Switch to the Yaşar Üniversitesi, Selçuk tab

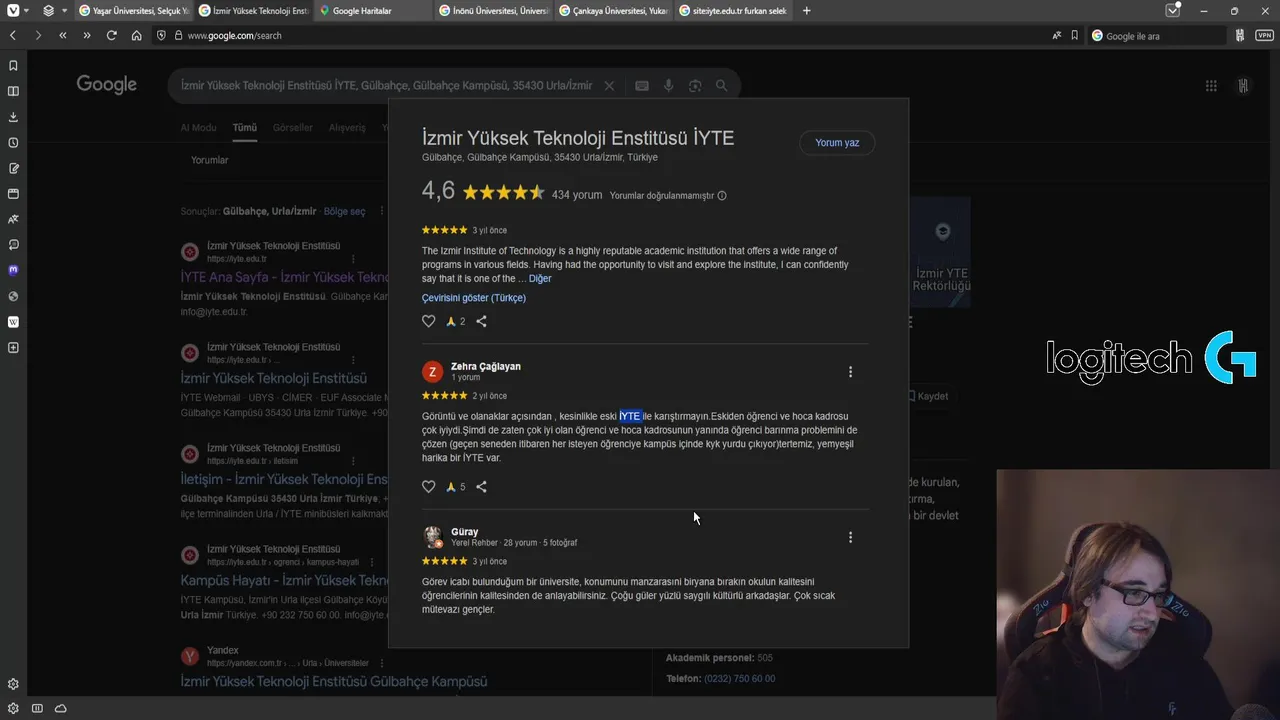point(132,11)
